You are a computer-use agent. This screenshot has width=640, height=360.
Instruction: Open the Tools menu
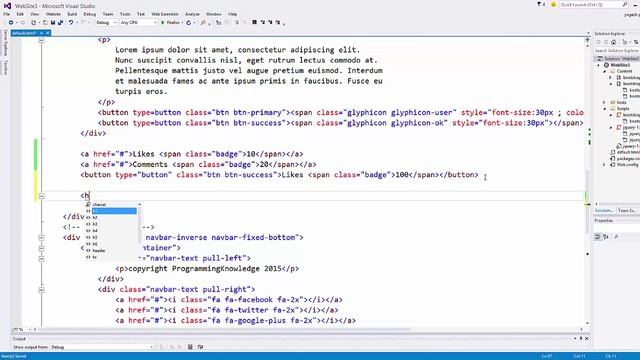click(125, 14)
